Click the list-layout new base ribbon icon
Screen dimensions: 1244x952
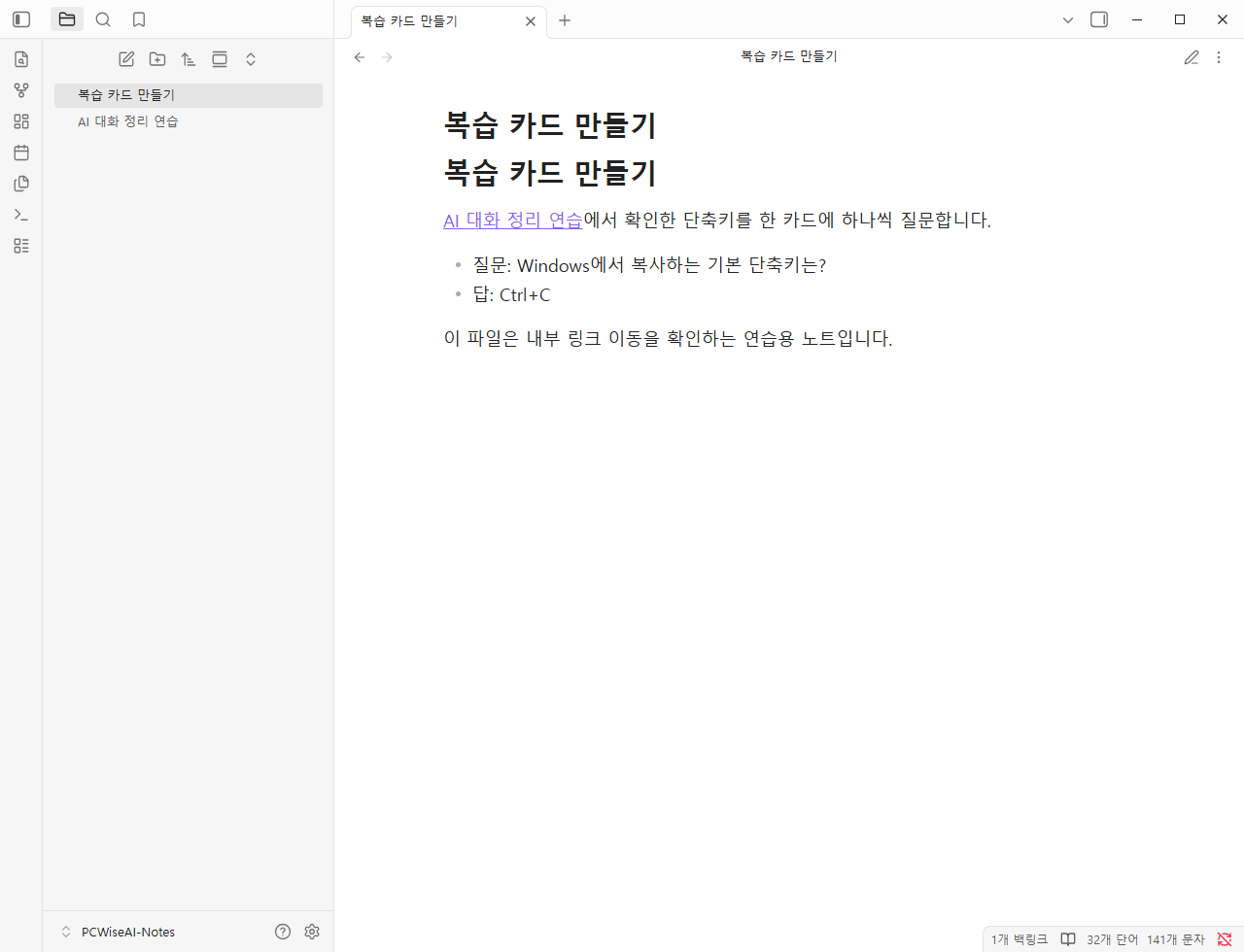(21, 246)
